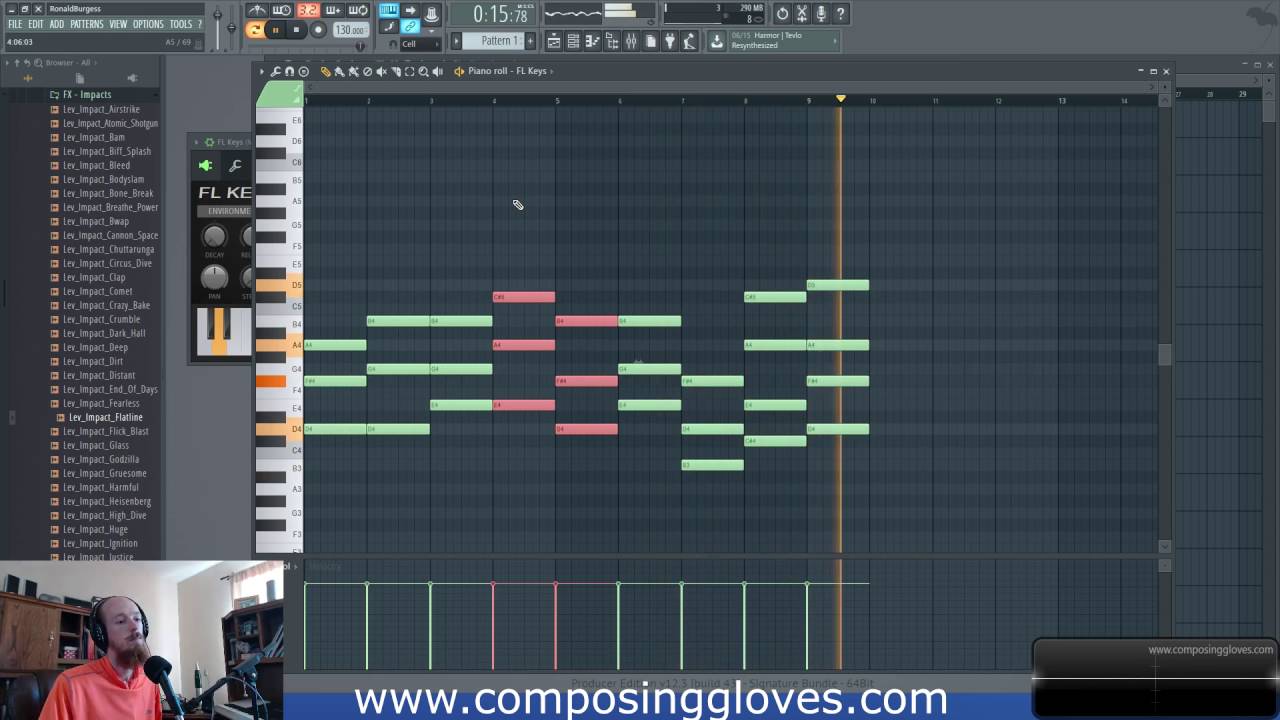Choose the Select tool in piano roll toolbar
Viewport: 1280px width, 720px height.
pyautogui.click(x=409, y=71)
